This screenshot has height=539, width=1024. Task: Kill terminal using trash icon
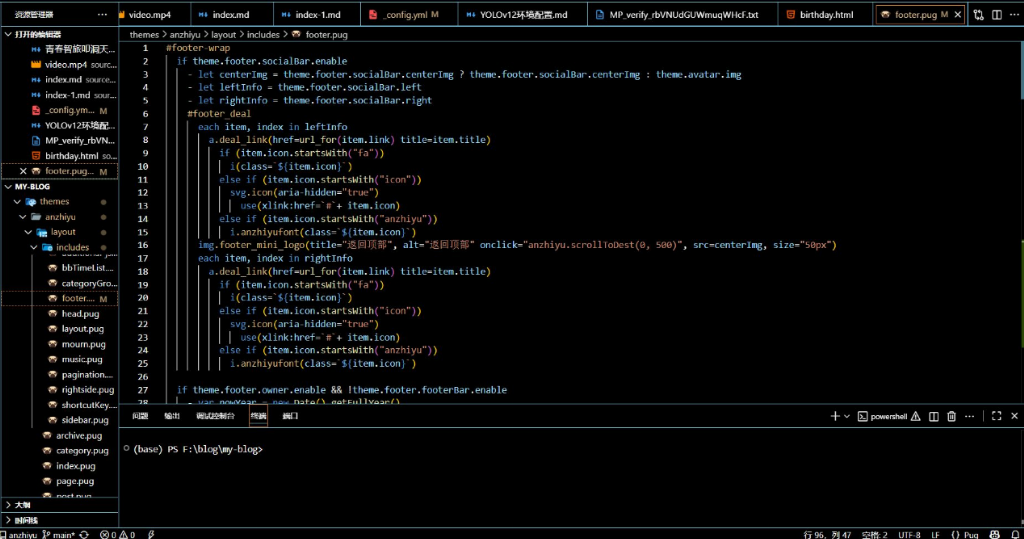tap(952, 416)
